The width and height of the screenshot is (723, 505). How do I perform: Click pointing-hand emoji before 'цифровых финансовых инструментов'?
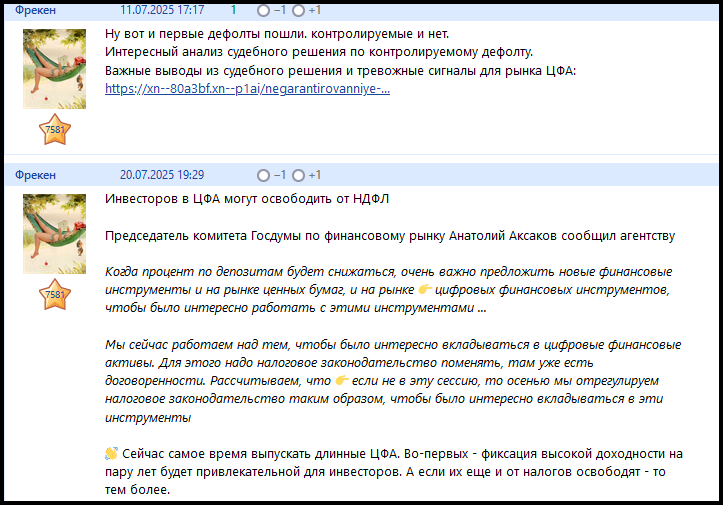coord(425,289)
